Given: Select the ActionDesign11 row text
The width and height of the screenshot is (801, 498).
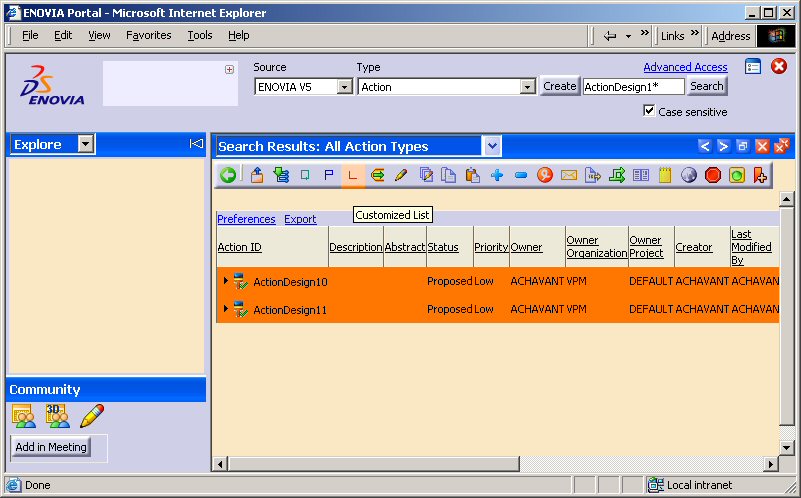Looking at the screenshot, I should tap(290, 310).
